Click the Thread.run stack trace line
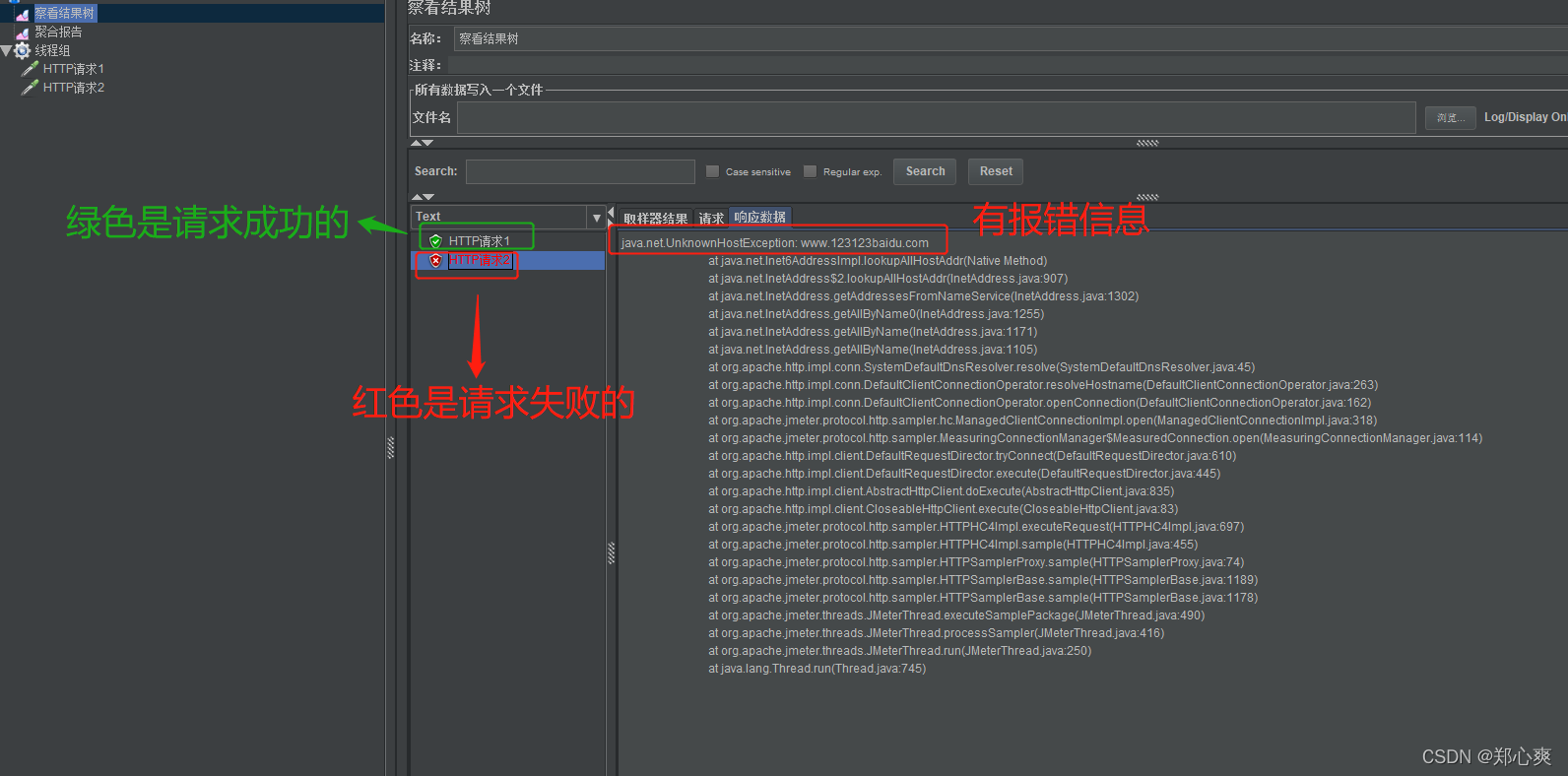The width and height of the screenshot is (1568, 776). (817, 669)
